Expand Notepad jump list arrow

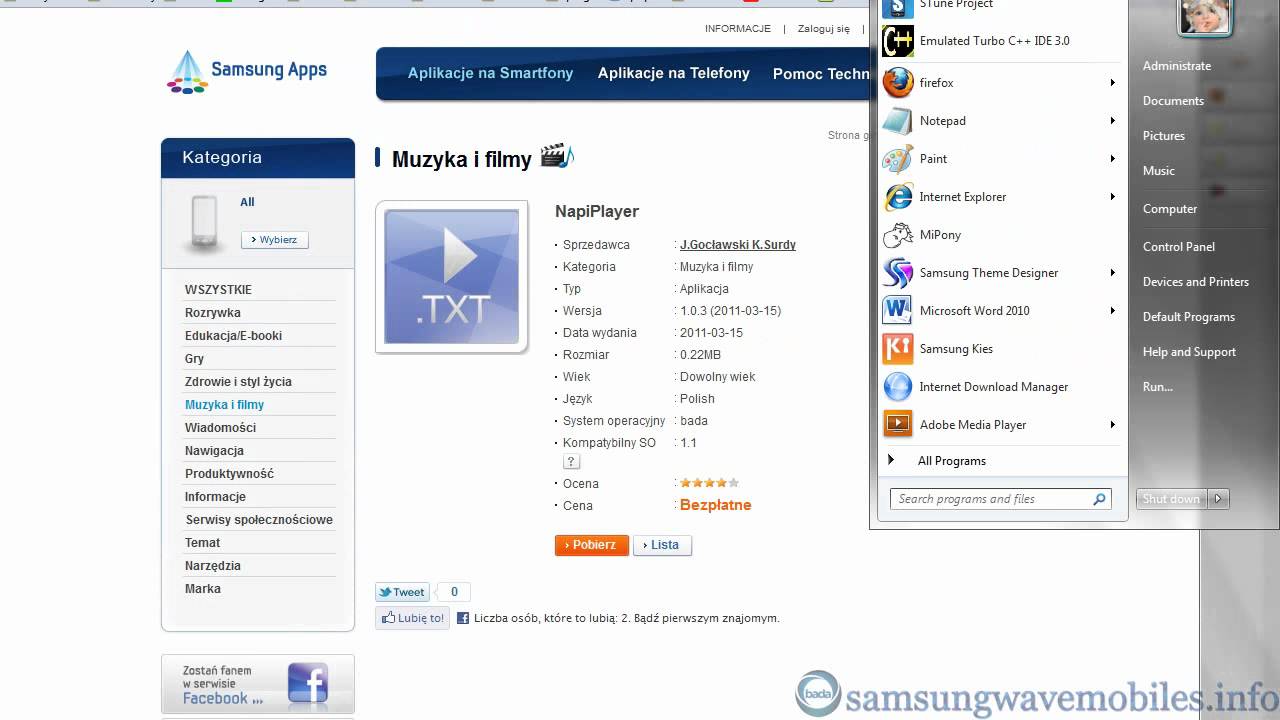tap(1112, 121)
